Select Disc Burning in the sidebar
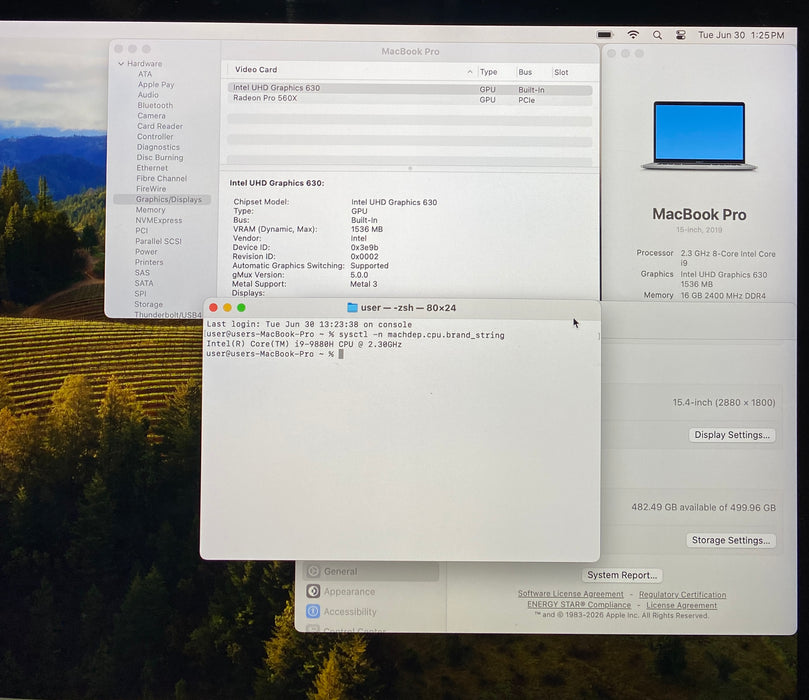Image resolution: width=809 pixels, height=700 pixels. (160, 157)
